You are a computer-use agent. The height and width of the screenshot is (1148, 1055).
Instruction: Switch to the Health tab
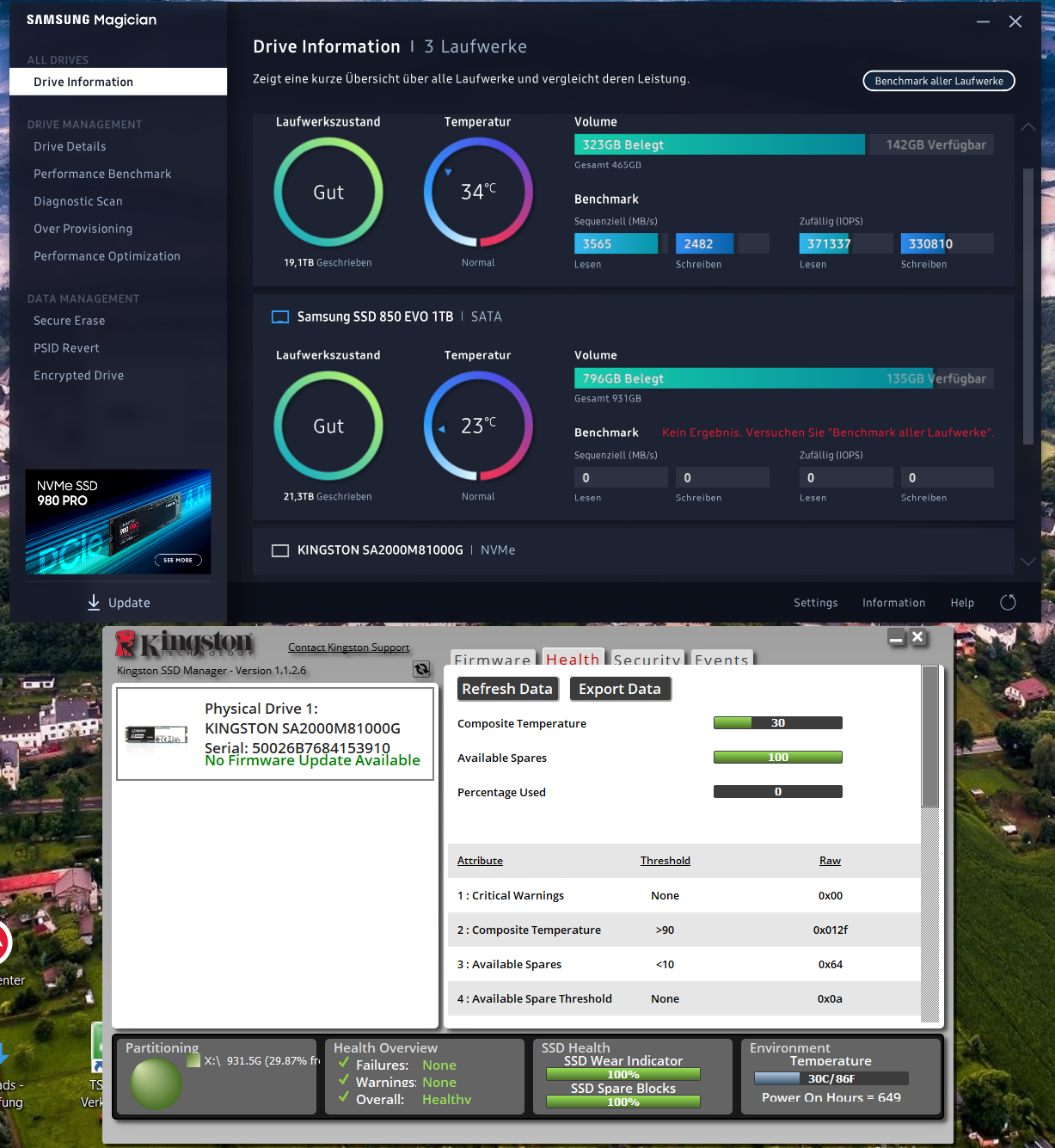tap(573, 658)
